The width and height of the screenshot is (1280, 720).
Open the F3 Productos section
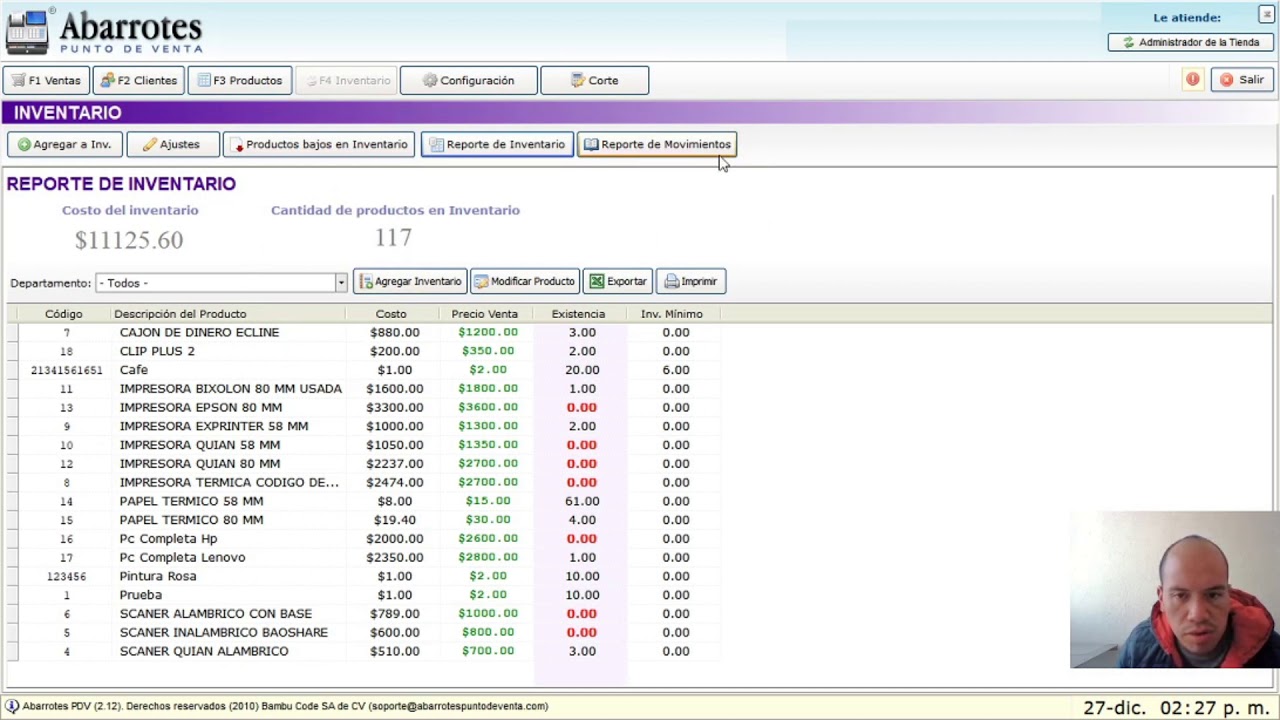coord(240,80)
